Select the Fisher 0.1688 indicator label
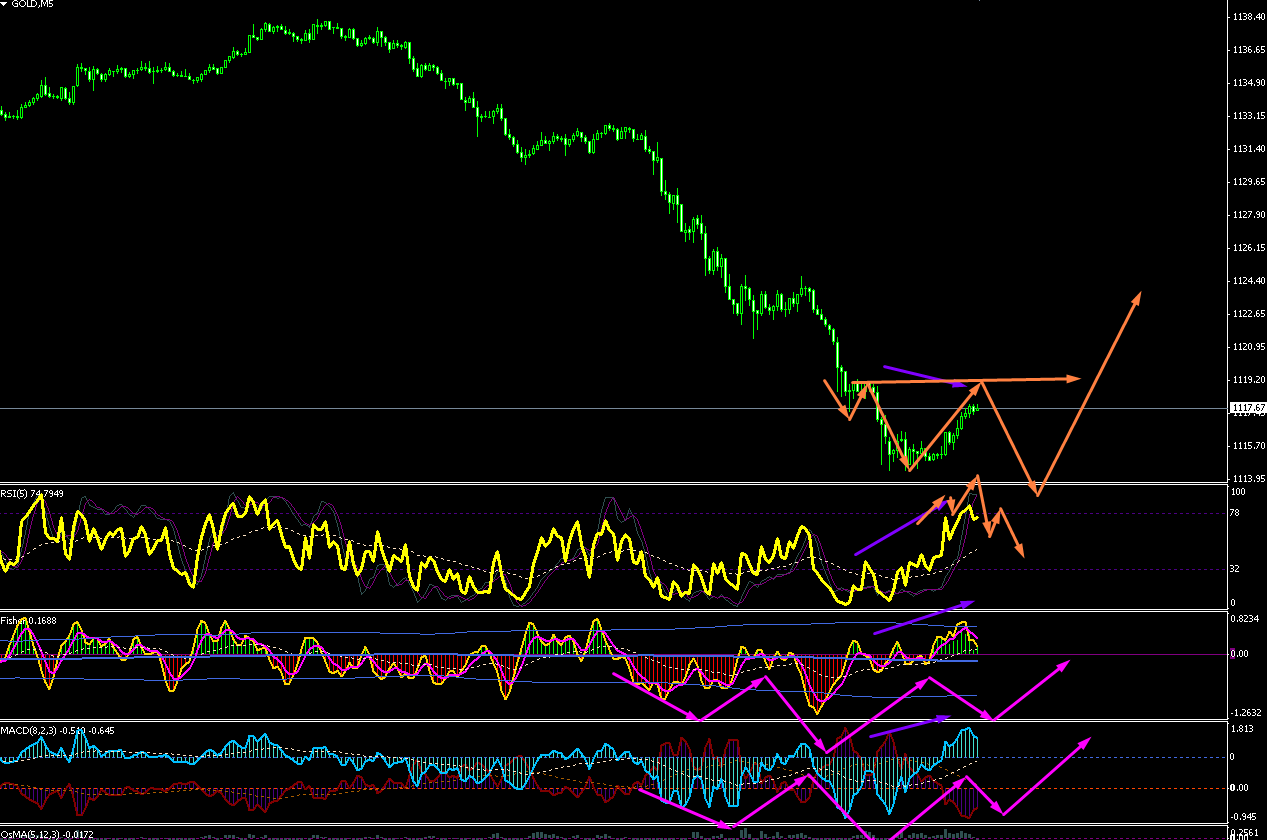The image size is (1267, 840). tap(29, 620)
